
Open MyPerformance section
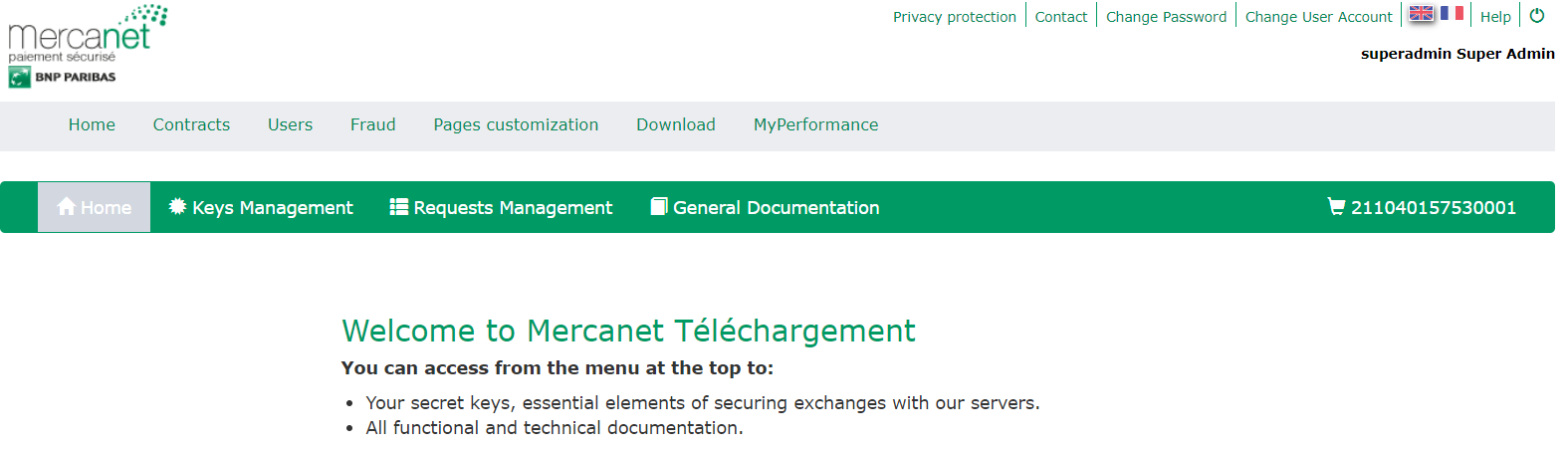pos(815,125)
